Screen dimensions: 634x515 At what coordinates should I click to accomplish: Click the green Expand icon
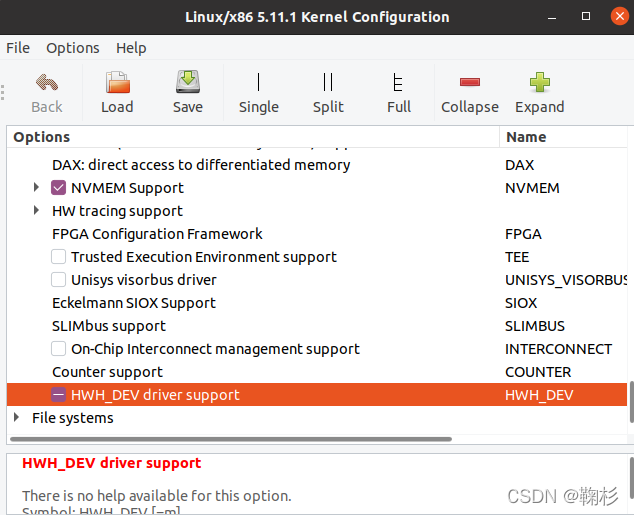(540, 82)
